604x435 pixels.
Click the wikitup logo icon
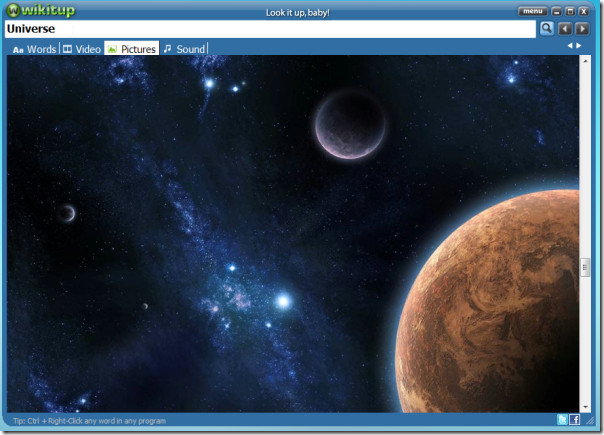click(x=13, y=10)
